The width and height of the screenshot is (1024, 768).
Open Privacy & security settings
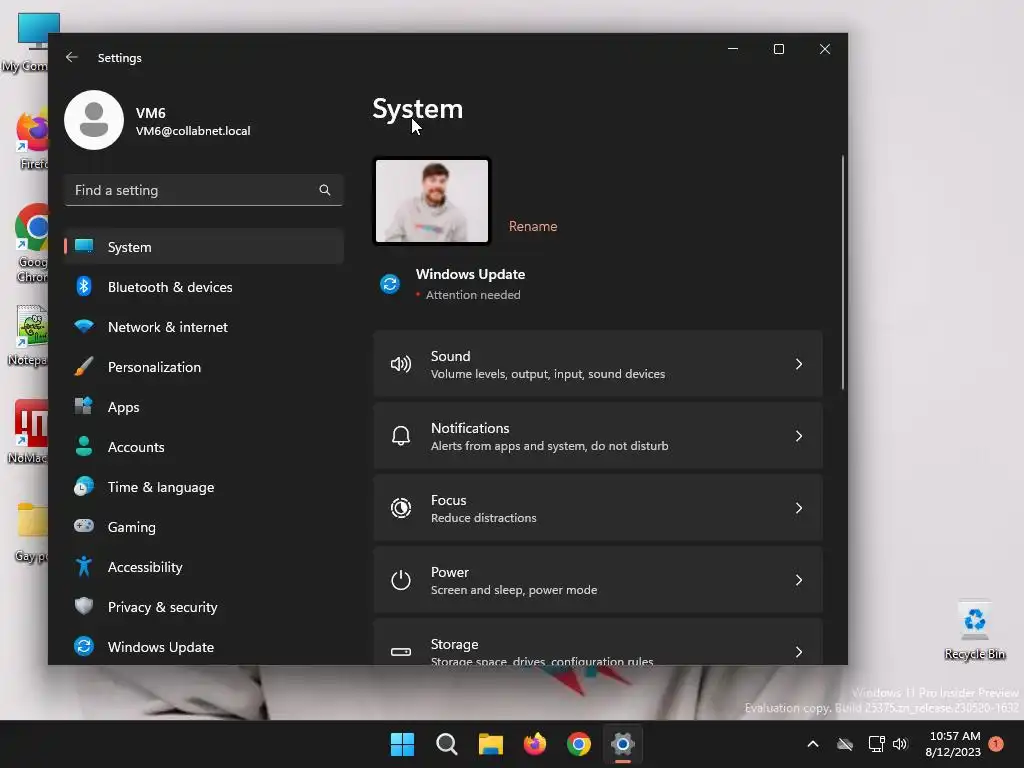(x=204, y=607)
